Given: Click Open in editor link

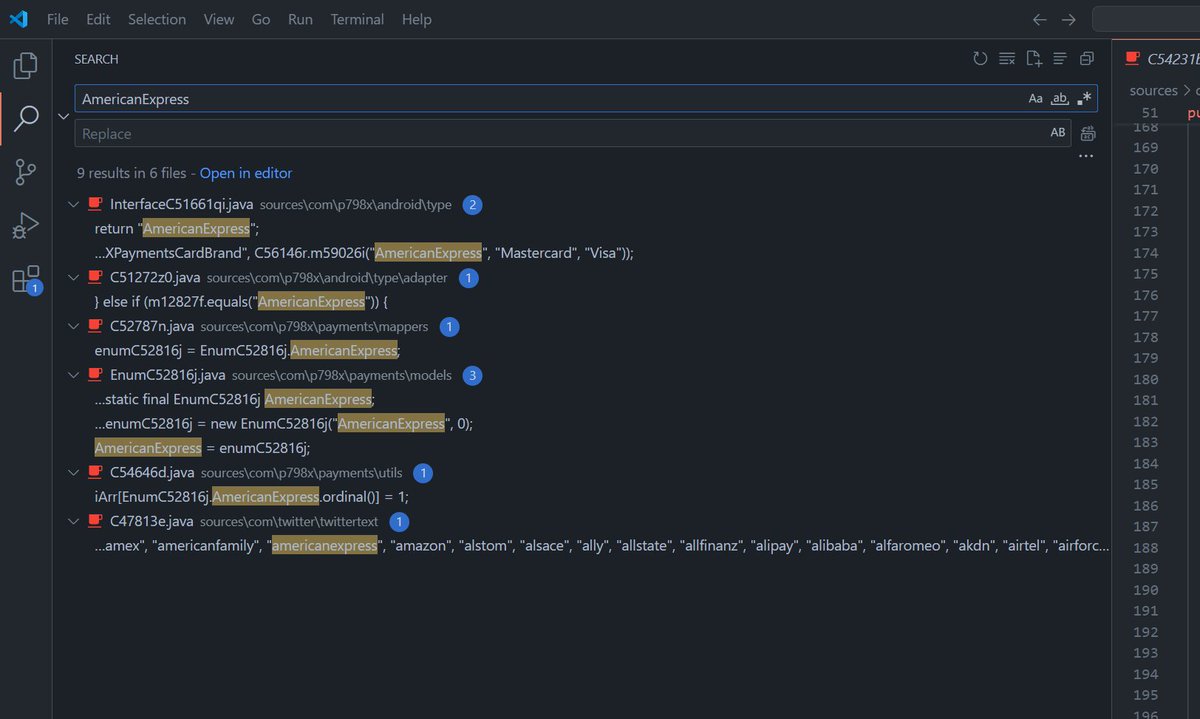Looking at the screenshot, I should coord(246,173).
